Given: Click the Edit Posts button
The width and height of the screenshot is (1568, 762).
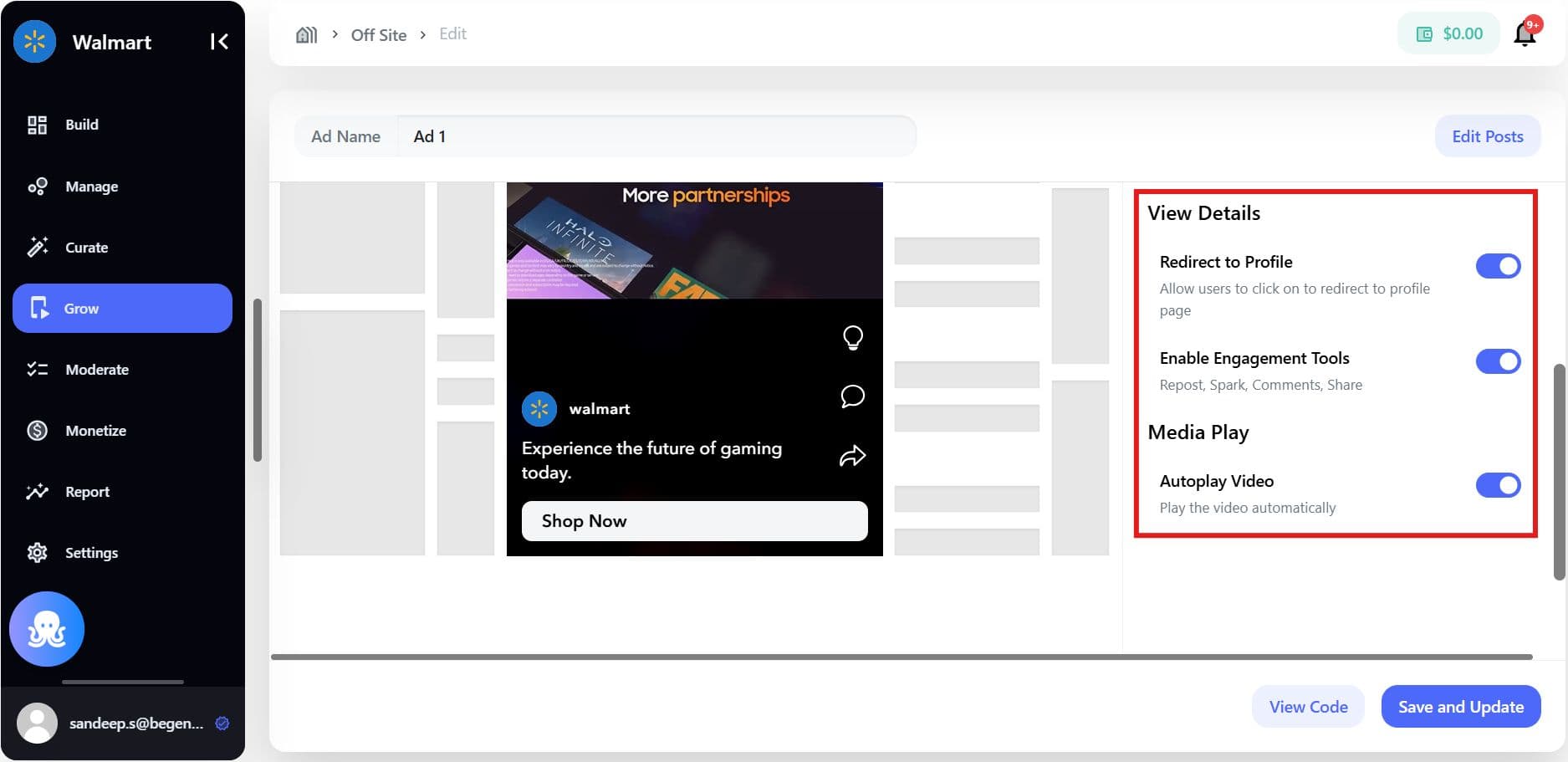Looking at the screenshot, I should (1488, 136).
